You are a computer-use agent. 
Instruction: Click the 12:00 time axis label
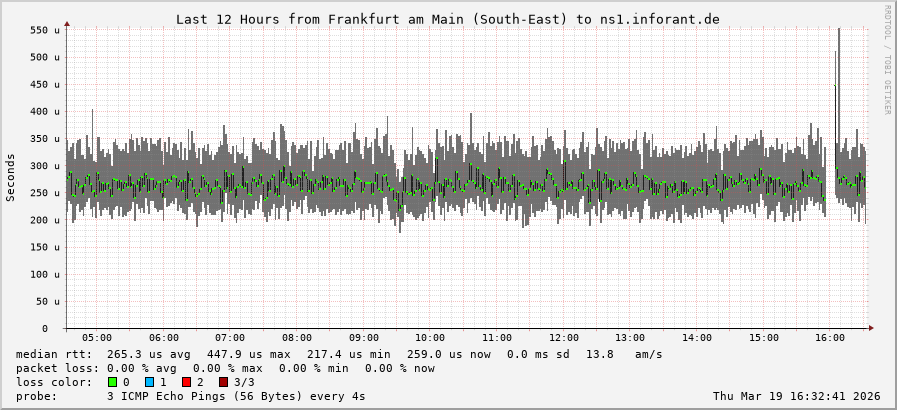click(x=563, y=338)
